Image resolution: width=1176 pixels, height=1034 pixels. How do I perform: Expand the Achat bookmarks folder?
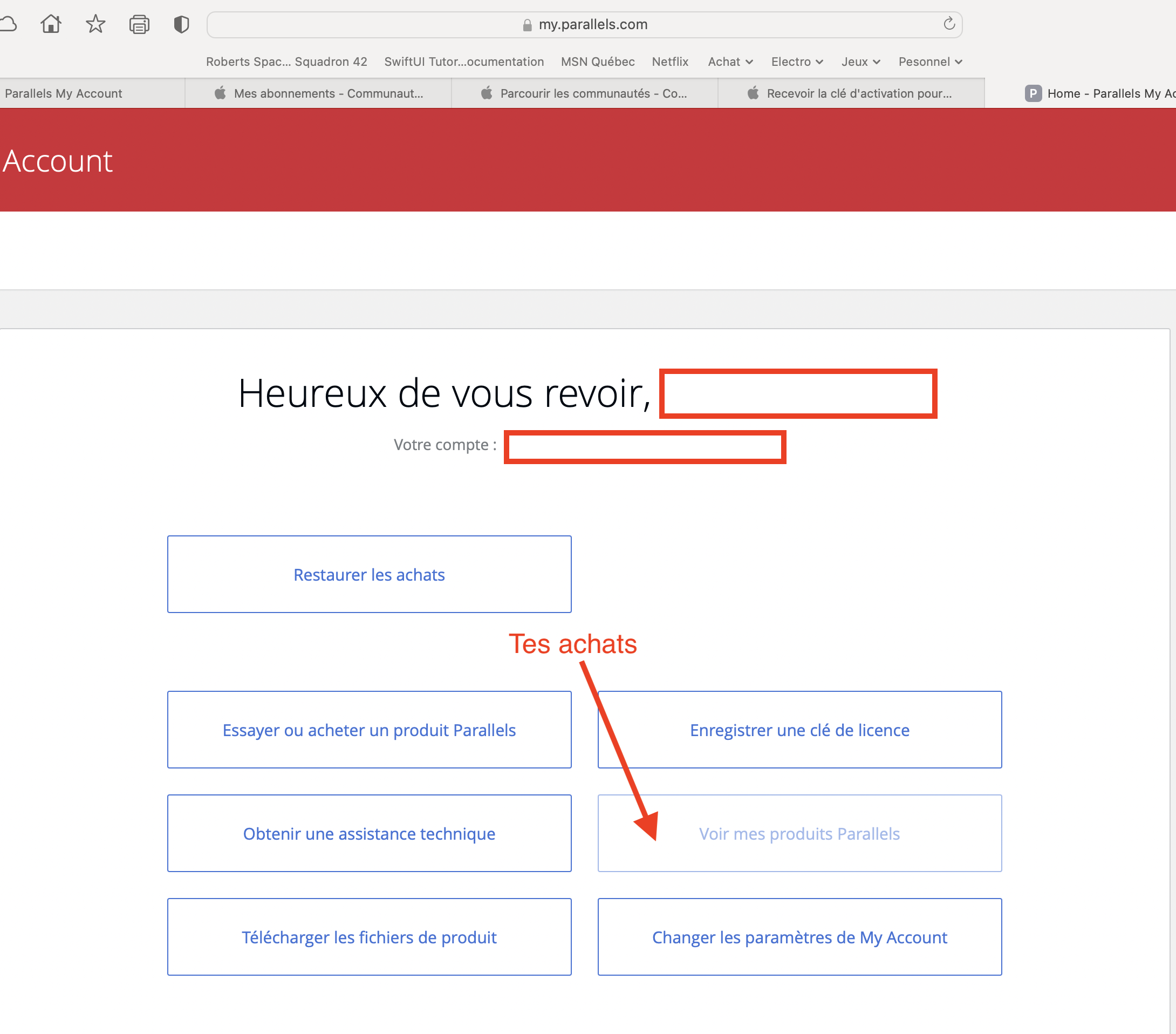pos(729,62)
